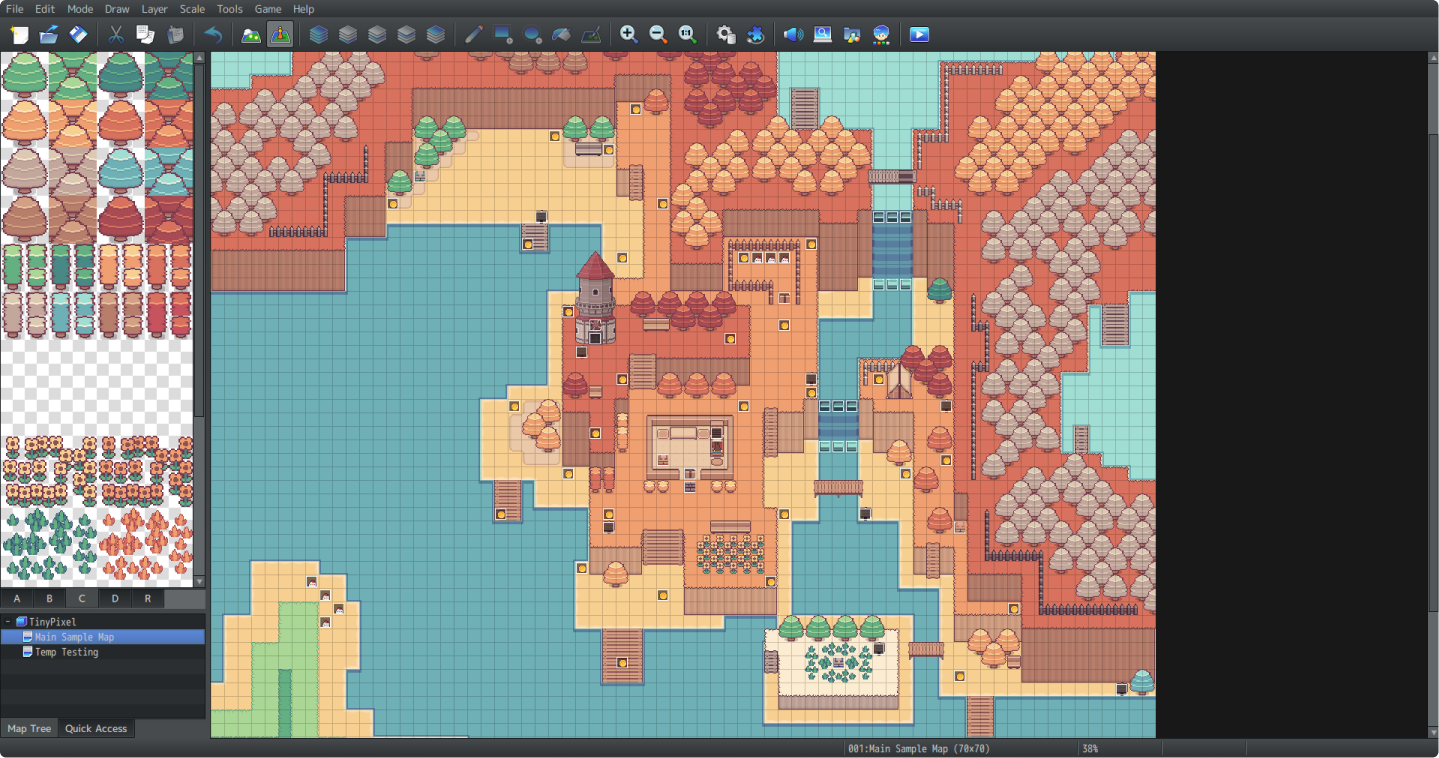This screenshot has width=1439, height=758.
Task: Open the Edit menu
Action: [45, 9]
